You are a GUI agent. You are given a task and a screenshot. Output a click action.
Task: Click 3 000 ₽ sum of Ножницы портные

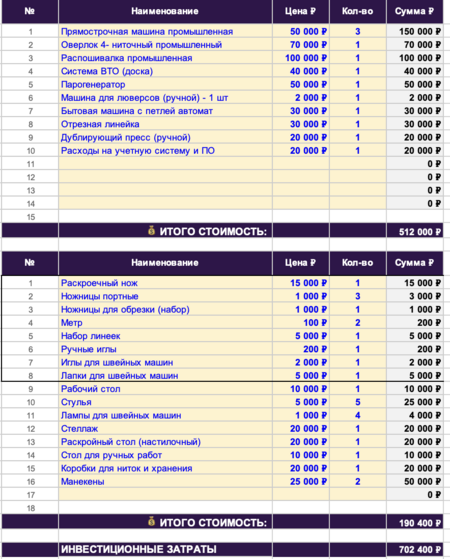415,296
